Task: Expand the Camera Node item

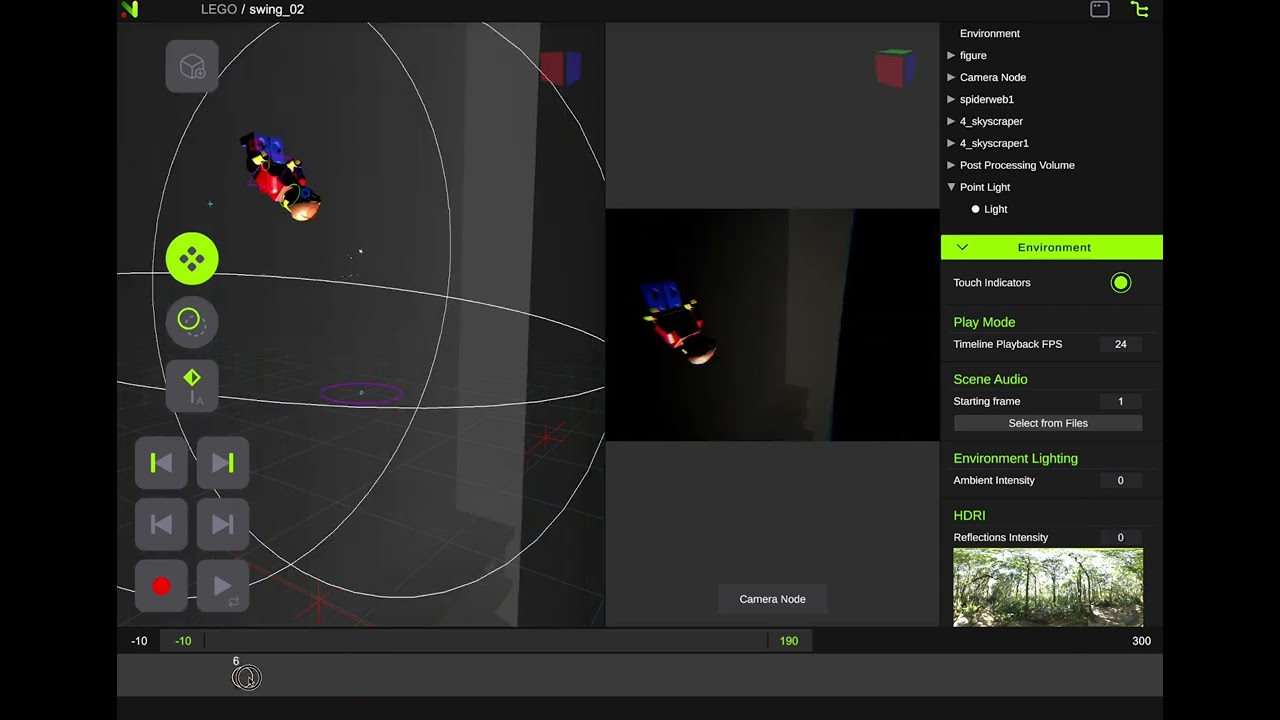Action: (x=951, y=77)
